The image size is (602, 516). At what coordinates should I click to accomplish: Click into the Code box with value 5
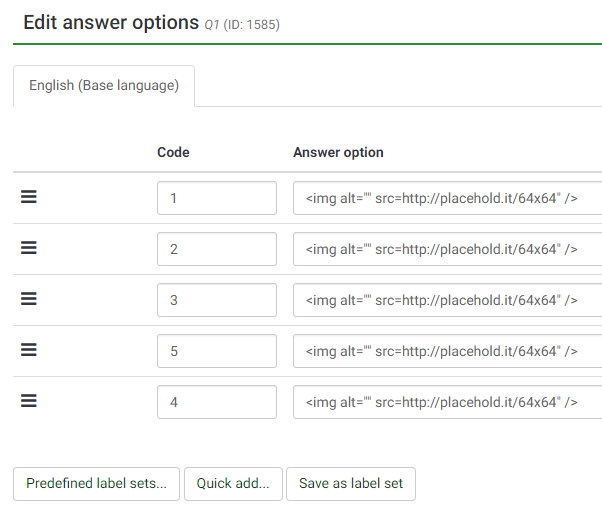click(216, 351)
